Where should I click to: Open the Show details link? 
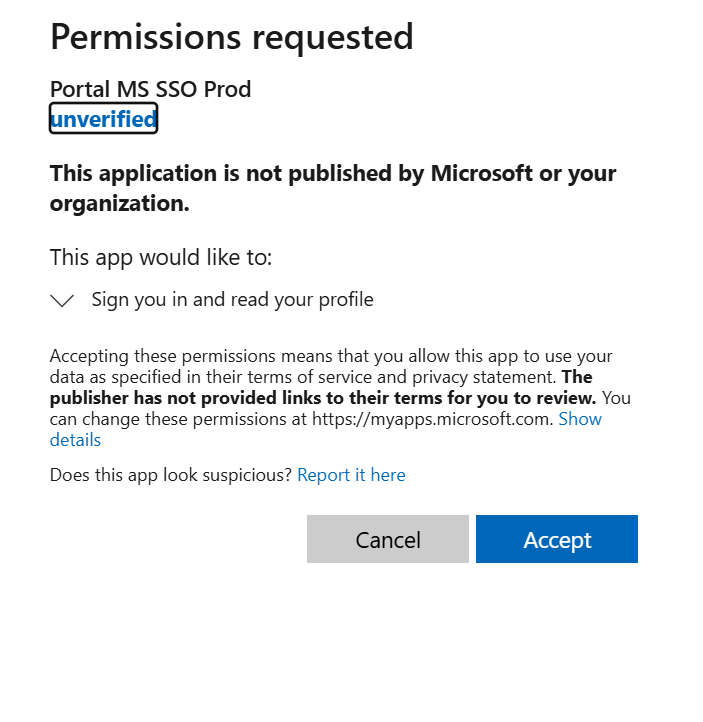point(580,419)
